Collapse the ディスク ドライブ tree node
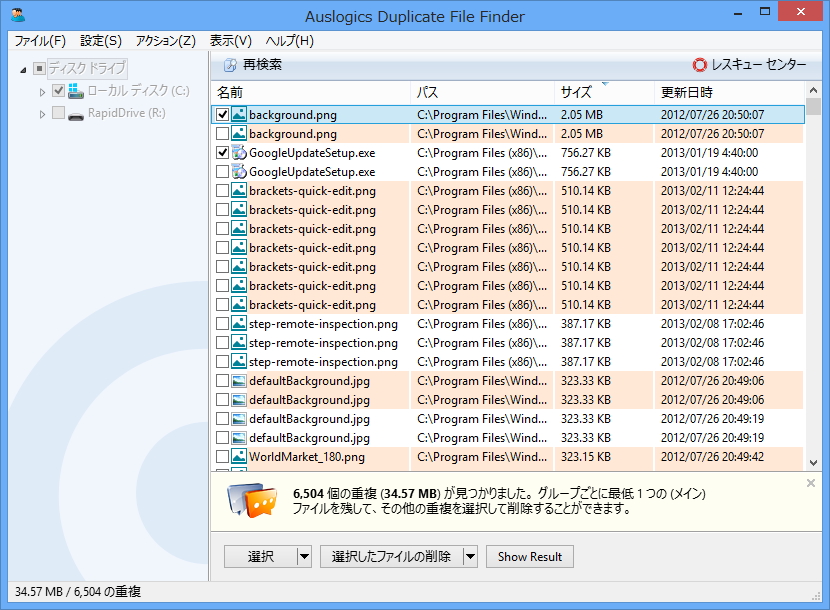830x610 pixels. tap(23, 69)
